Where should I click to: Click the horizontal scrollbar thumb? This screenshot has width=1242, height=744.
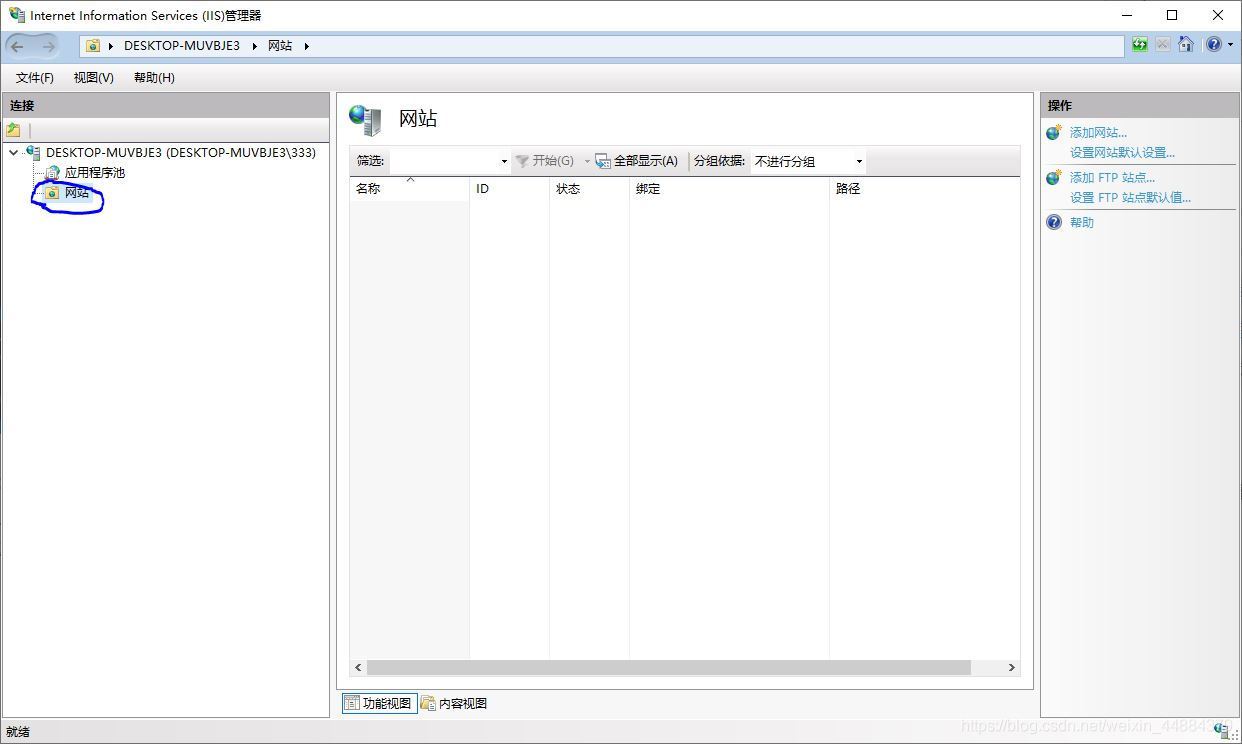click(669, 667)
